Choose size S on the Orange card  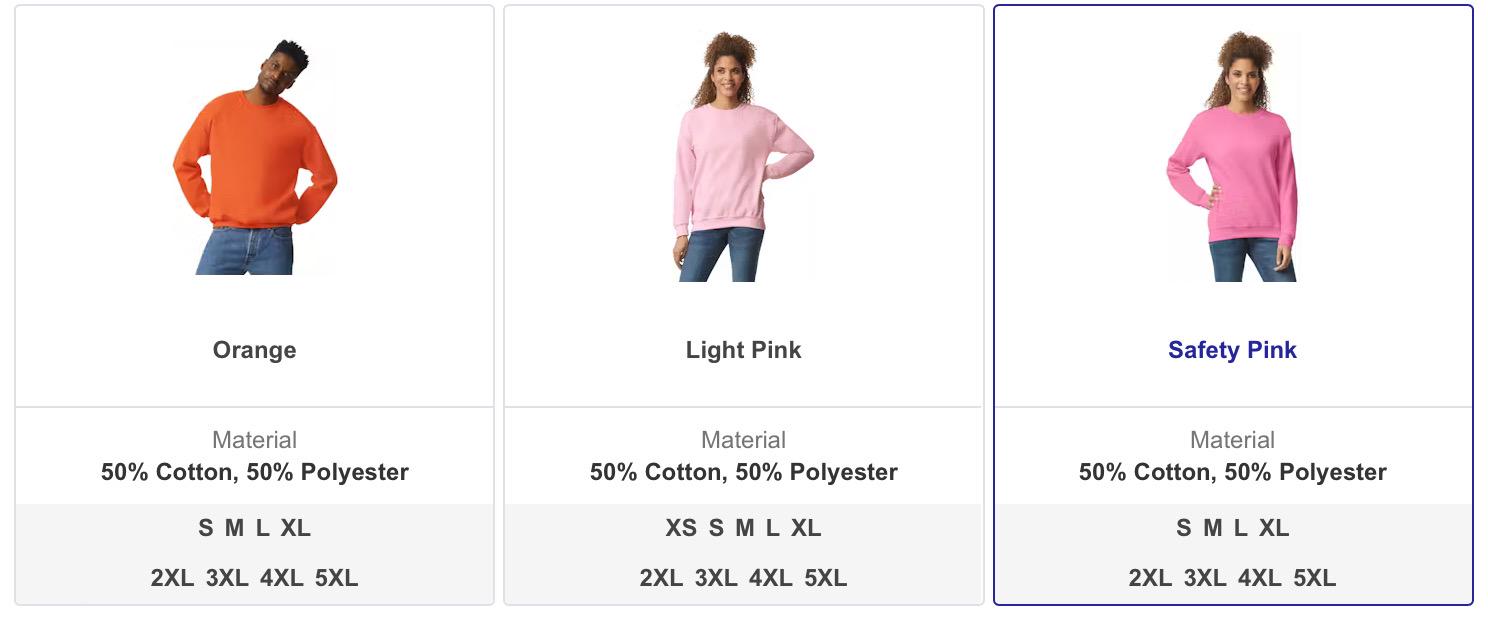point(205,528)
